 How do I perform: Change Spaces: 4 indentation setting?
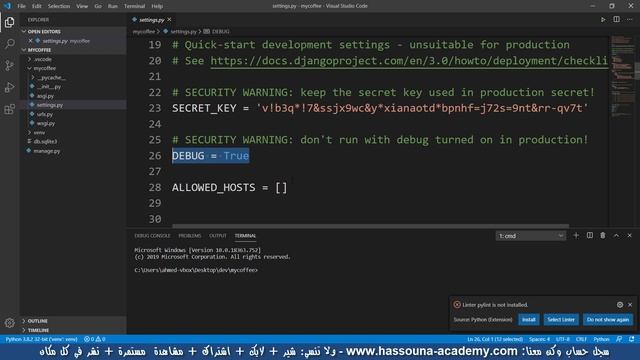[539, 339]
